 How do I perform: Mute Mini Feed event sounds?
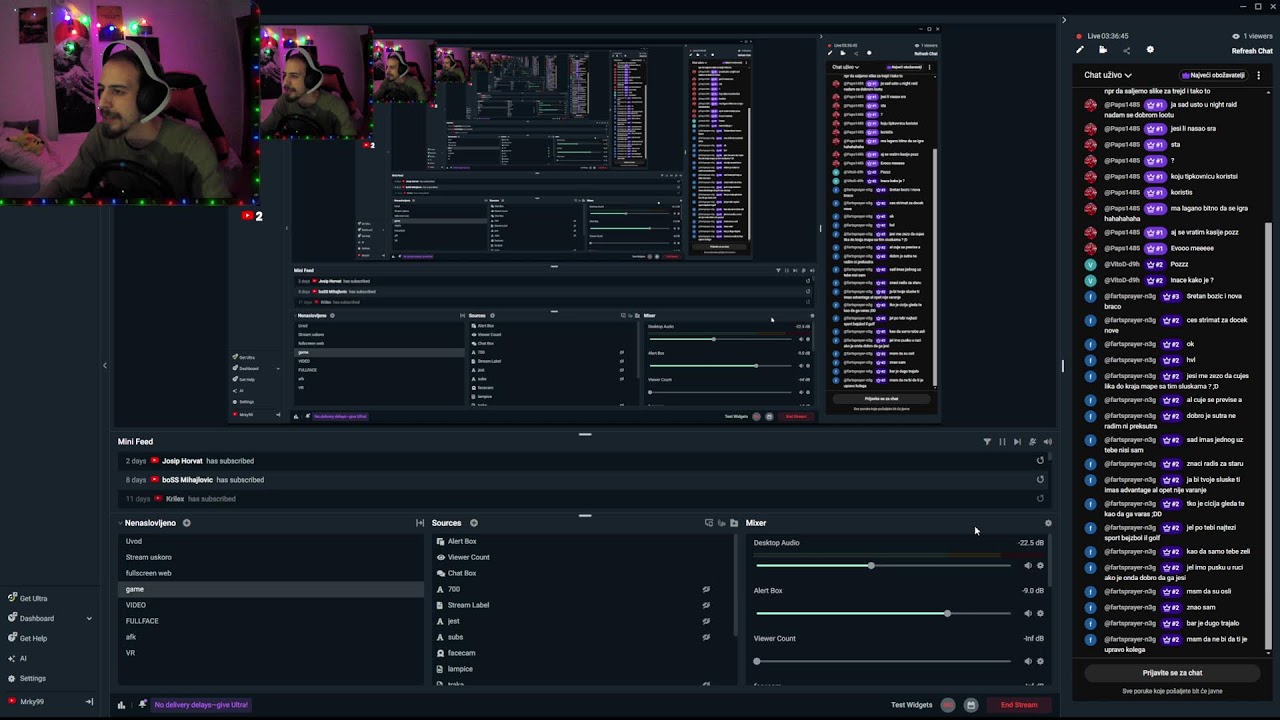pos(1047,442)
